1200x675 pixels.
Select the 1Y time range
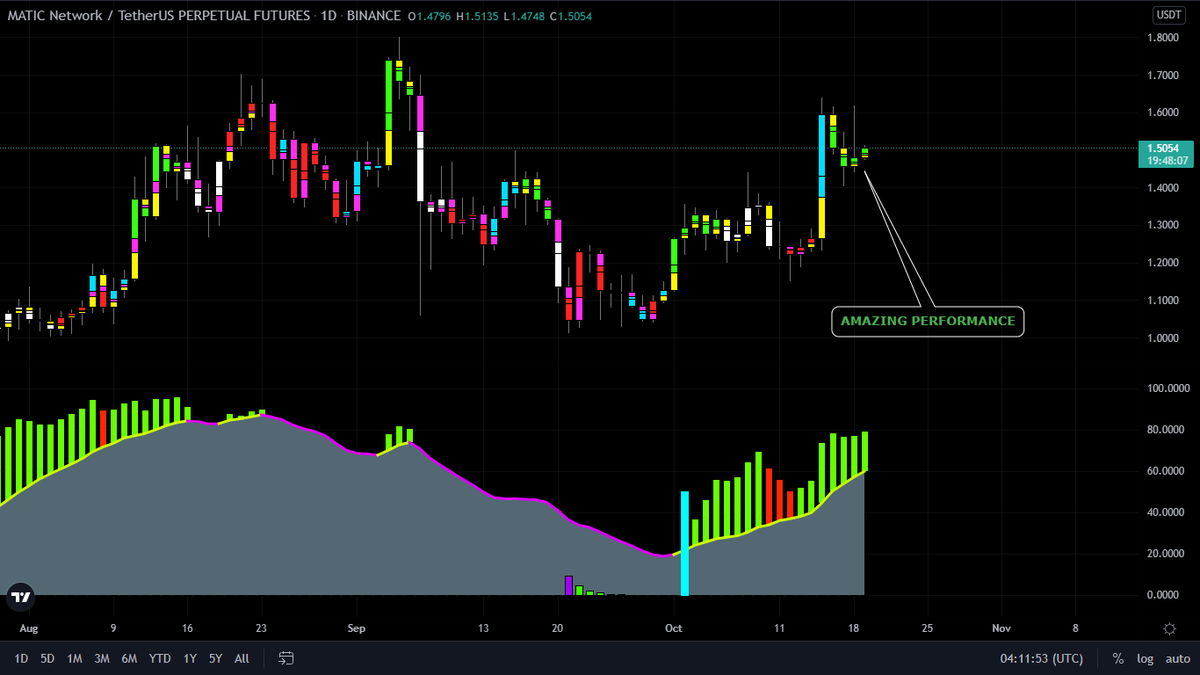click(x=190, y=659)
